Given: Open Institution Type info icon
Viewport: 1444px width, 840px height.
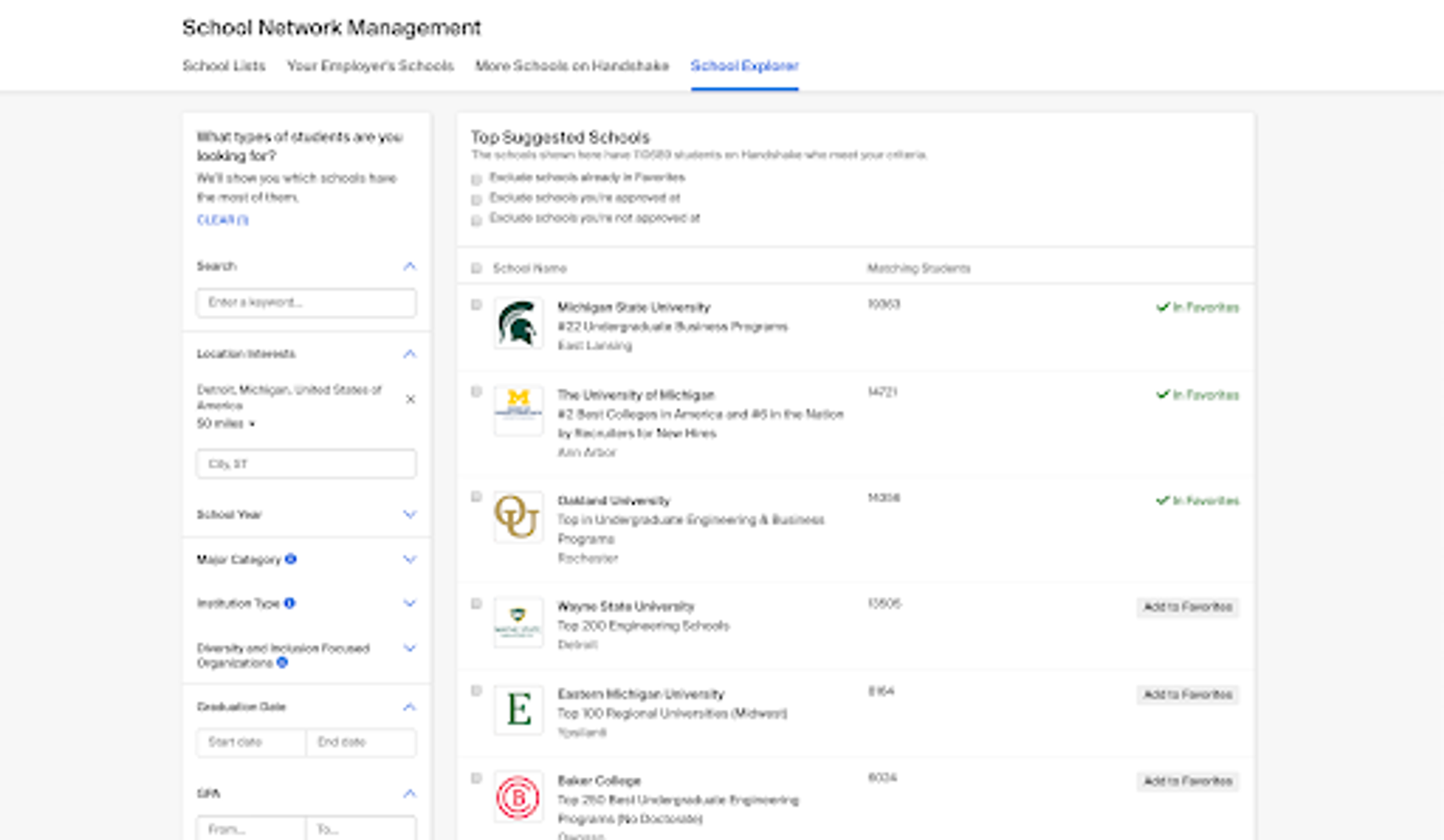Looking at the screenshot, I should coord(290,603).
